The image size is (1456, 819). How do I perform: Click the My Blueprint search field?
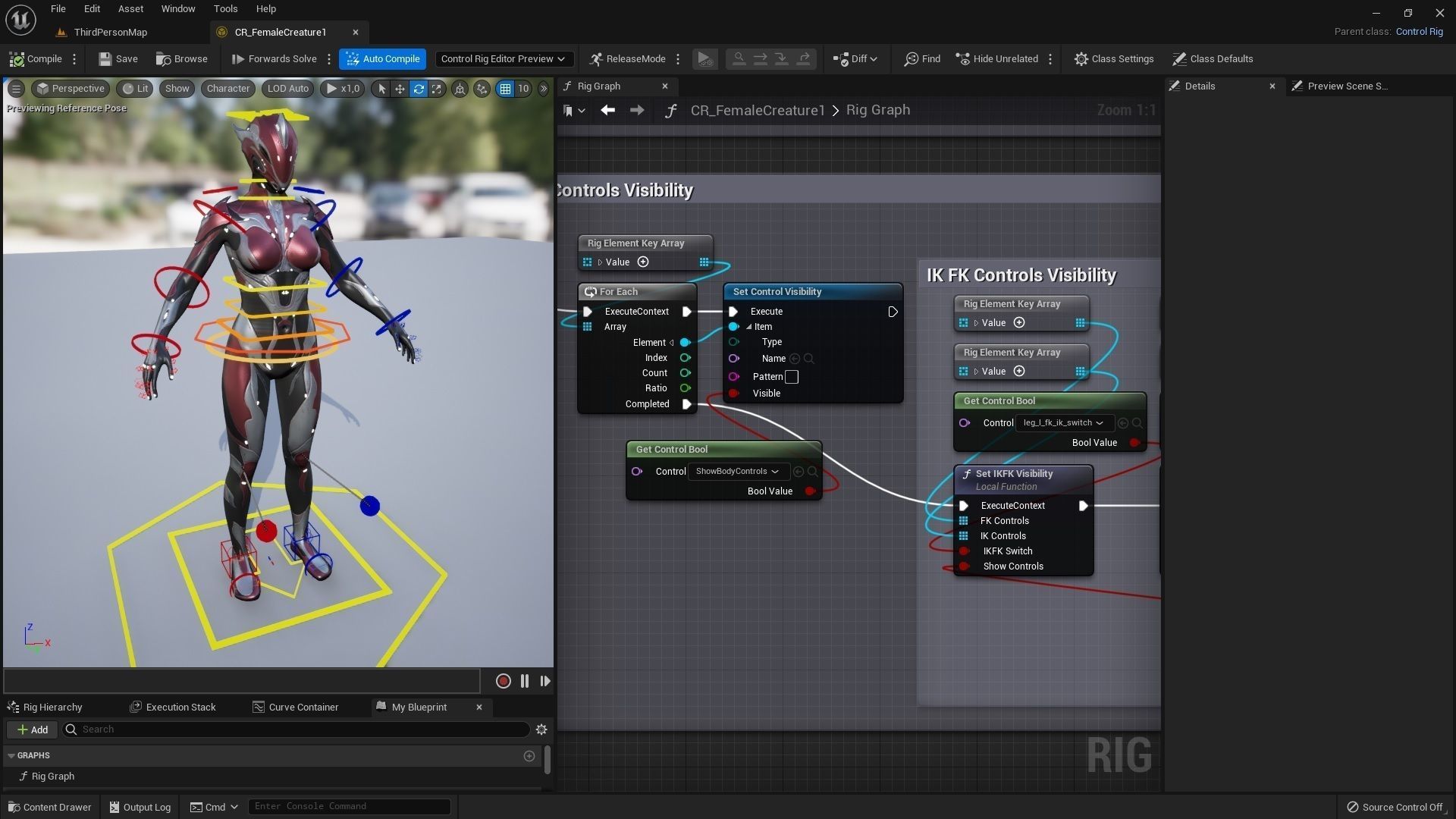coord(303,730)
